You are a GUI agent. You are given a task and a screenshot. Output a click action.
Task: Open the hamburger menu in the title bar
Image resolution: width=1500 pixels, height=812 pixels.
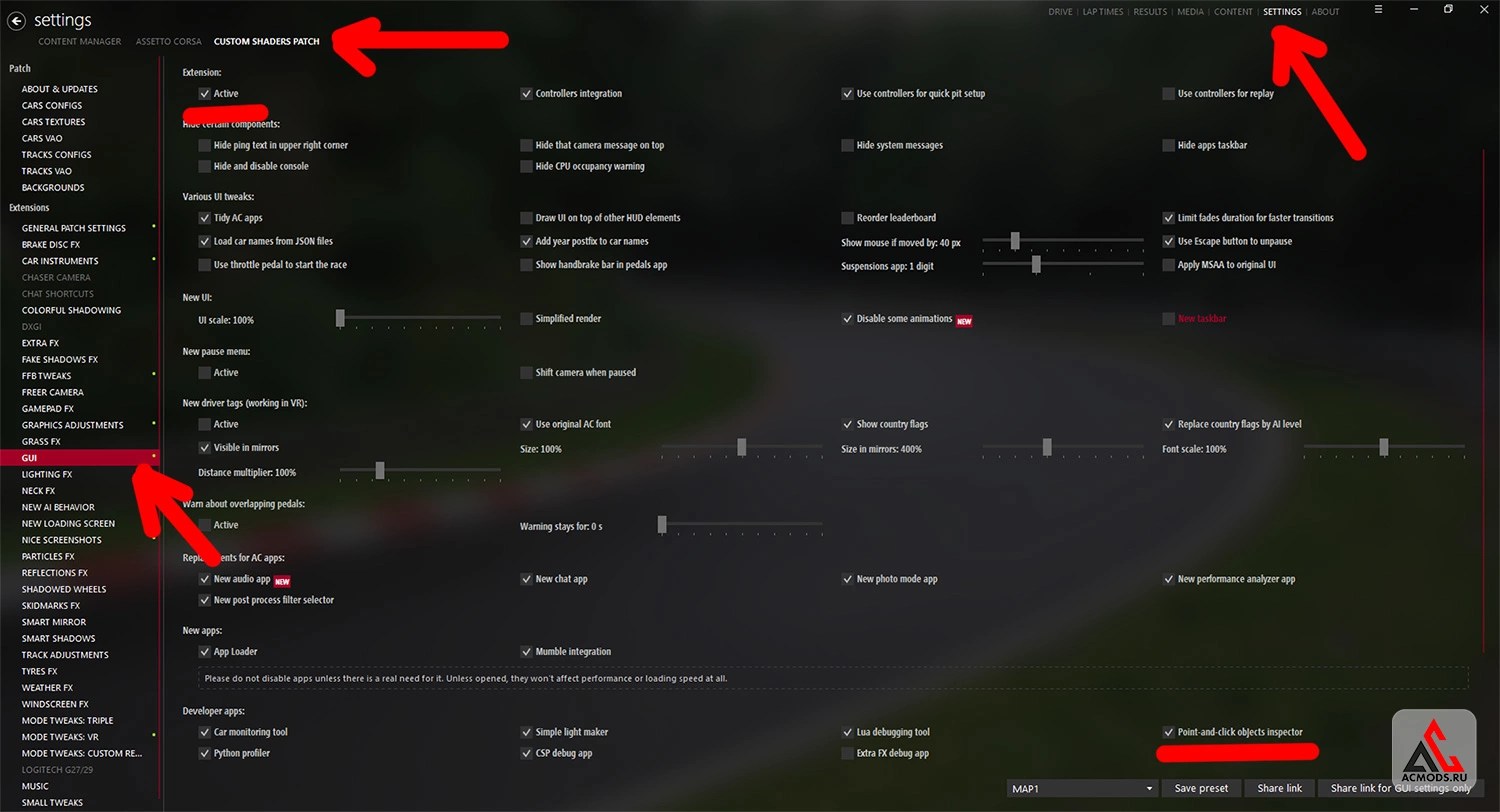click(x=1377, y=9)
